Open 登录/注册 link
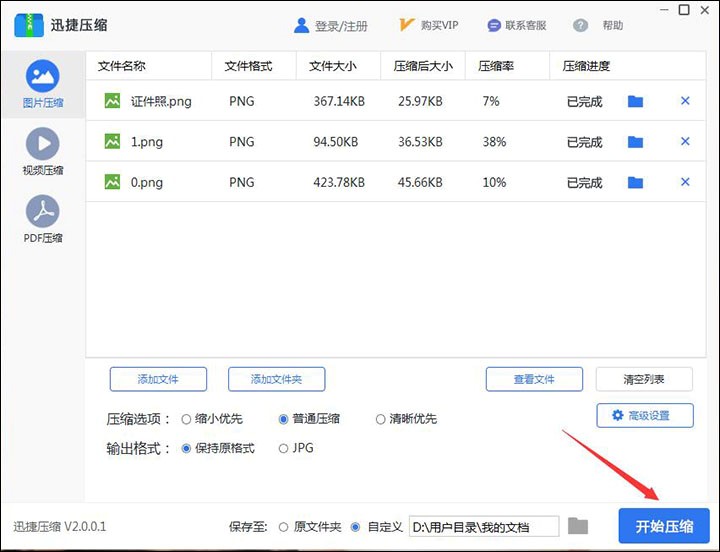Viewport: 720px width, 552px height. point(341,26)
